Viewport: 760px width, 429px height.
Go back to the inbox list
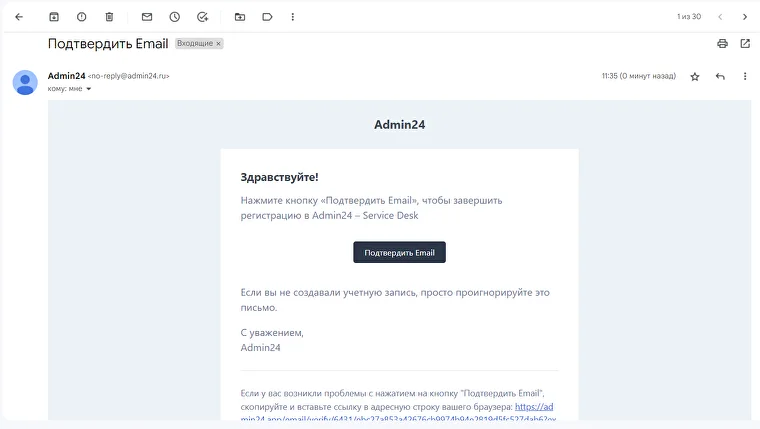(19, 17)
